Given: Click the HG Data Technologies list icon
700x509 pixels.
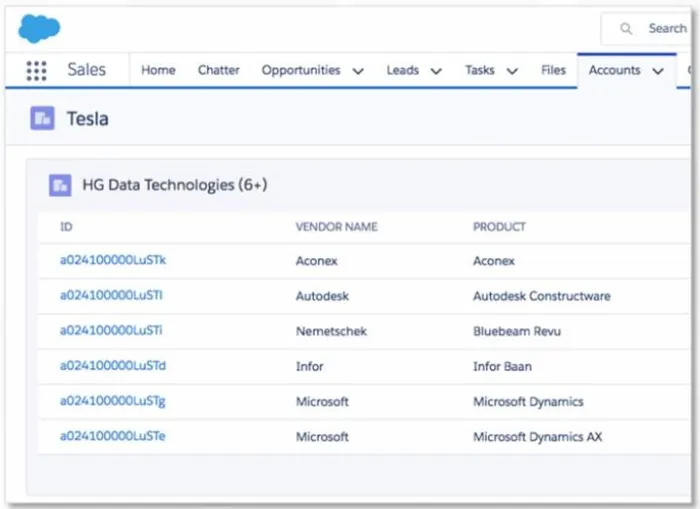Looking at the screenshot, I should tap(60, 185).
